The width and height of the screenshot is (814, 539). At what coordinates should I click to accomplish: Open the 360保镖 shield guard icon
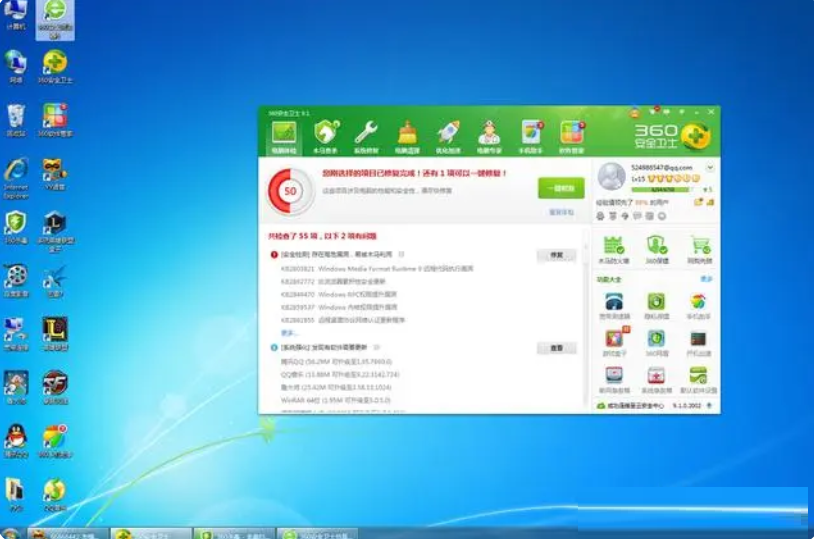tap(657, 249)
